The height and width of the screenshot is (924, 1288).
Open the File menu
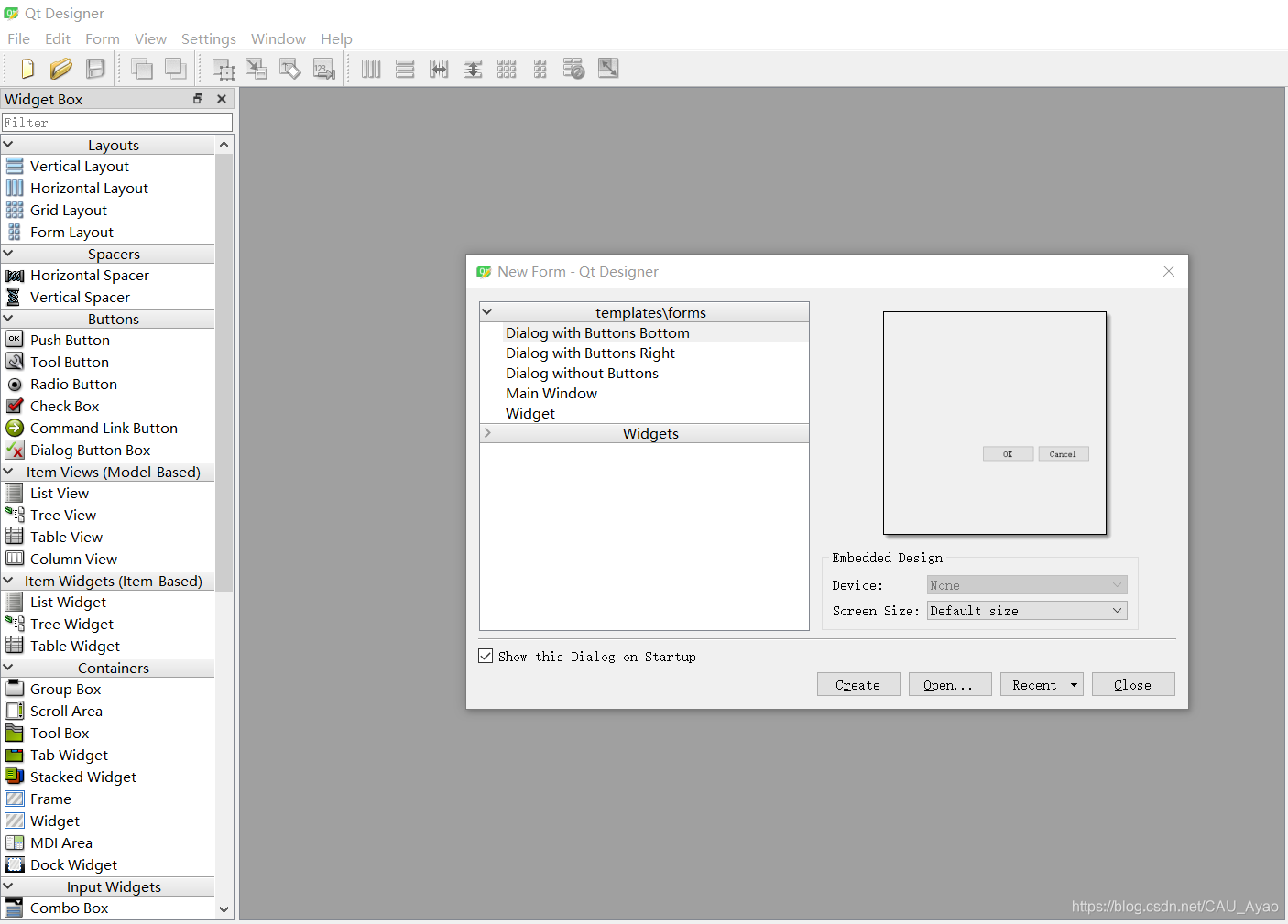click(x=18, y=38)
